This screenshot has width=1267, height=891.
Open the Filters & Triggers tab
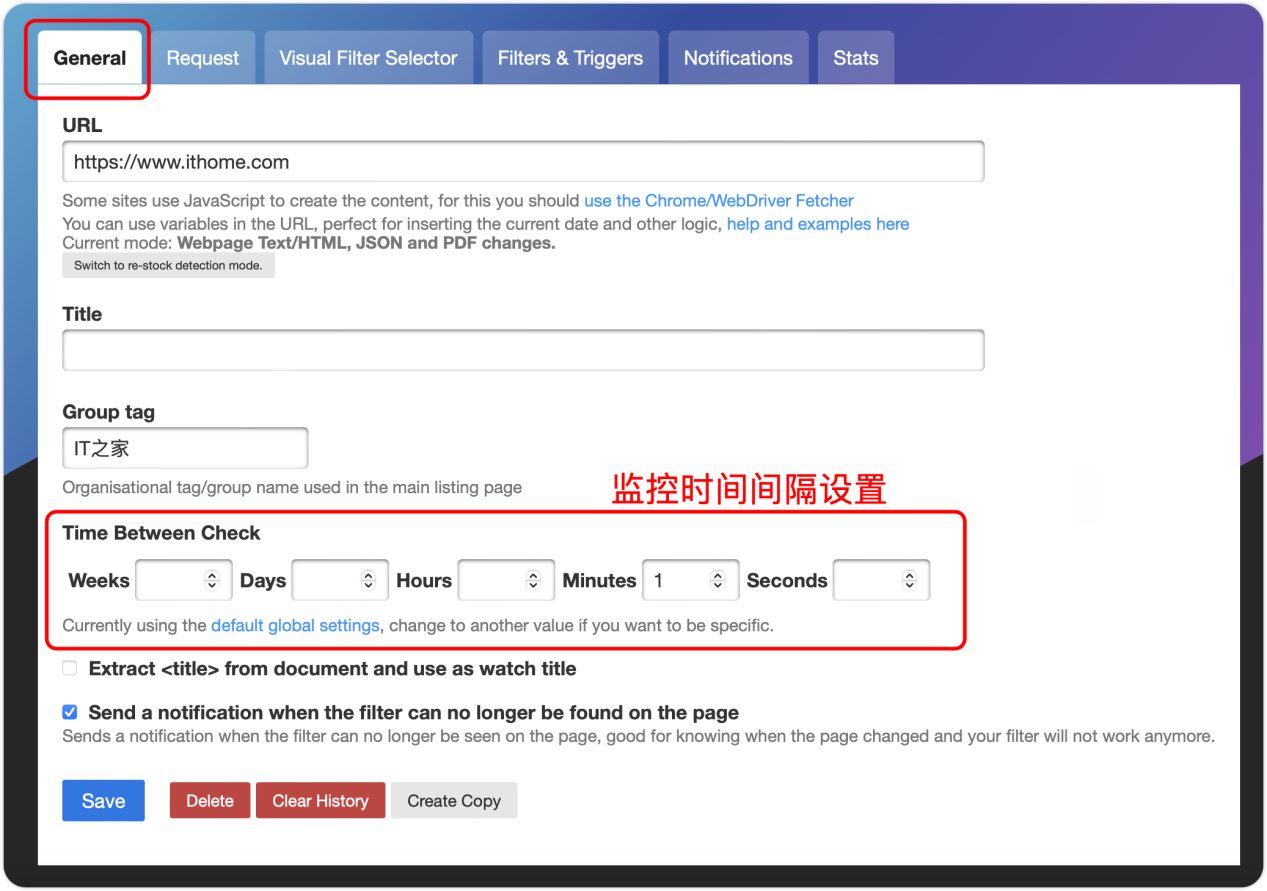point(570,57)
